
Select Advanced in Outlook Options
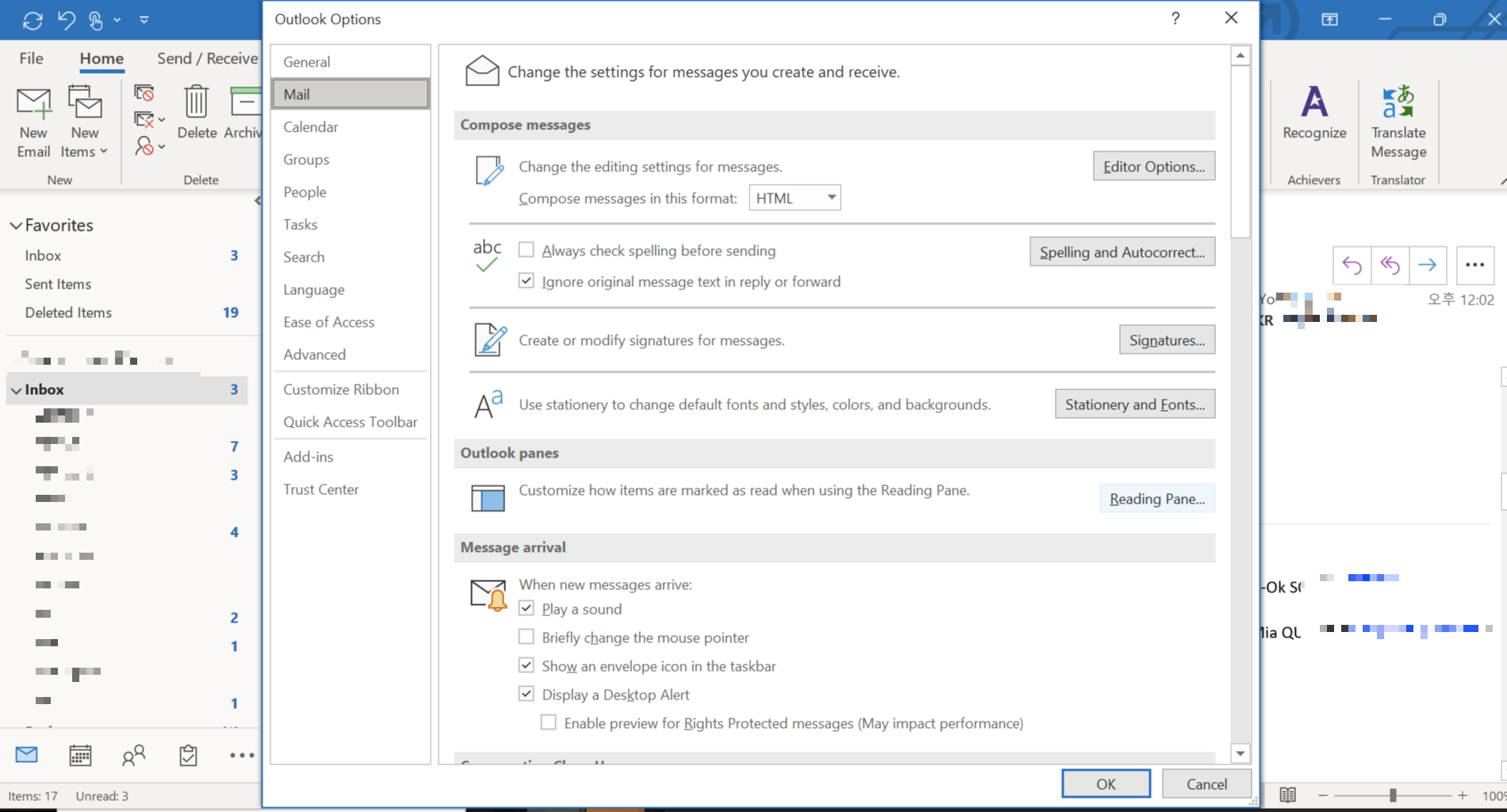[351, 354]
